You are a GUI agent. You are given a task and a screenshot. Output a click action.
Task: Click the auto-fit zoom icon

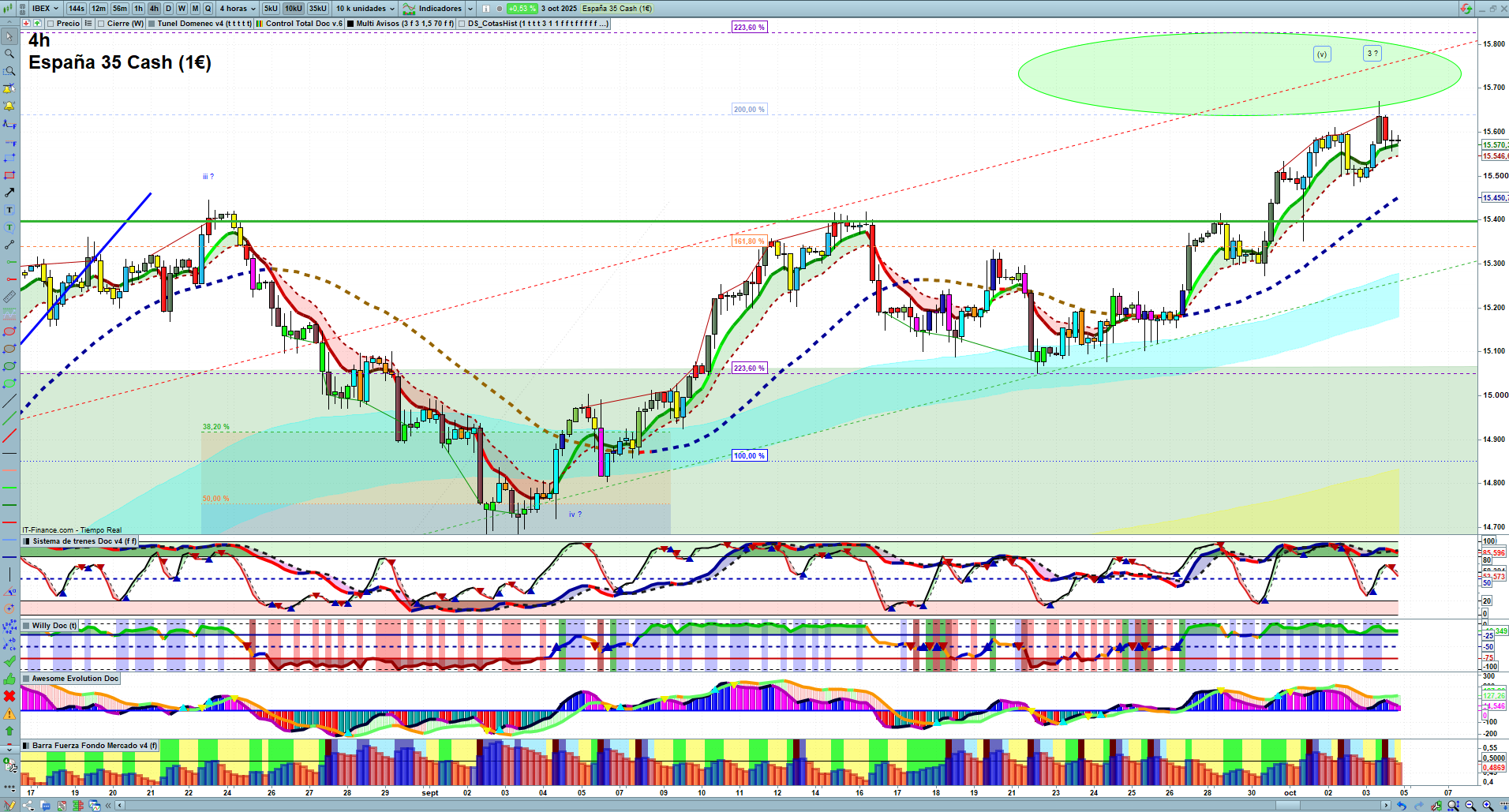1453,806
